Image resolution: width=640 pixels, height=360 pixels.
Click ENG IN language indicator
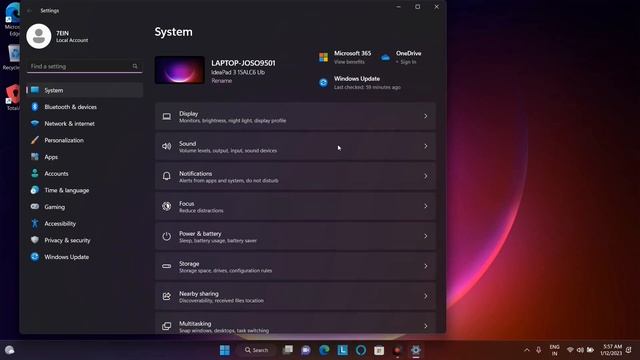pyautogui.click(x=554, y=350)
